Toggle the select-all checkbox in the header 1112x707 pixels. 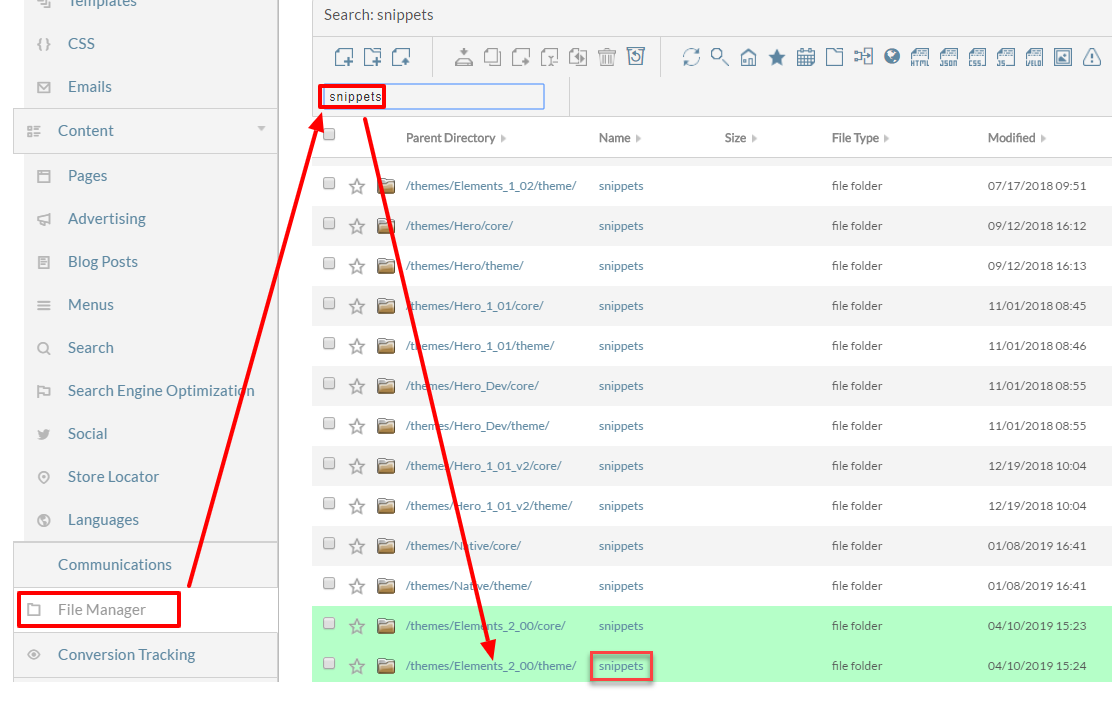tap(329, 135)
